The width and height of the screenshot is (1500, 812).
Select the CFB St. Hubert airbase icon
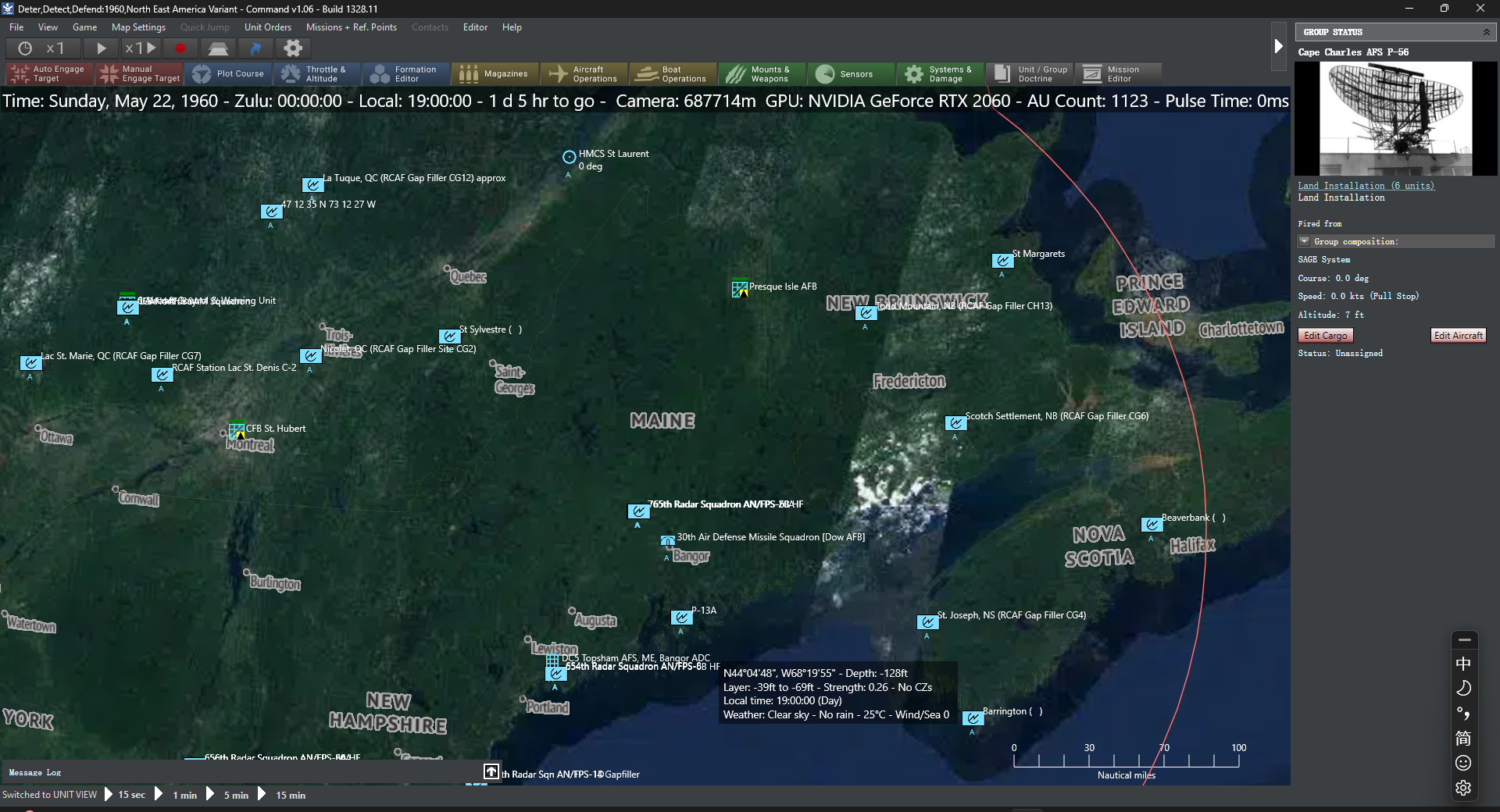[x=237, y=430]
